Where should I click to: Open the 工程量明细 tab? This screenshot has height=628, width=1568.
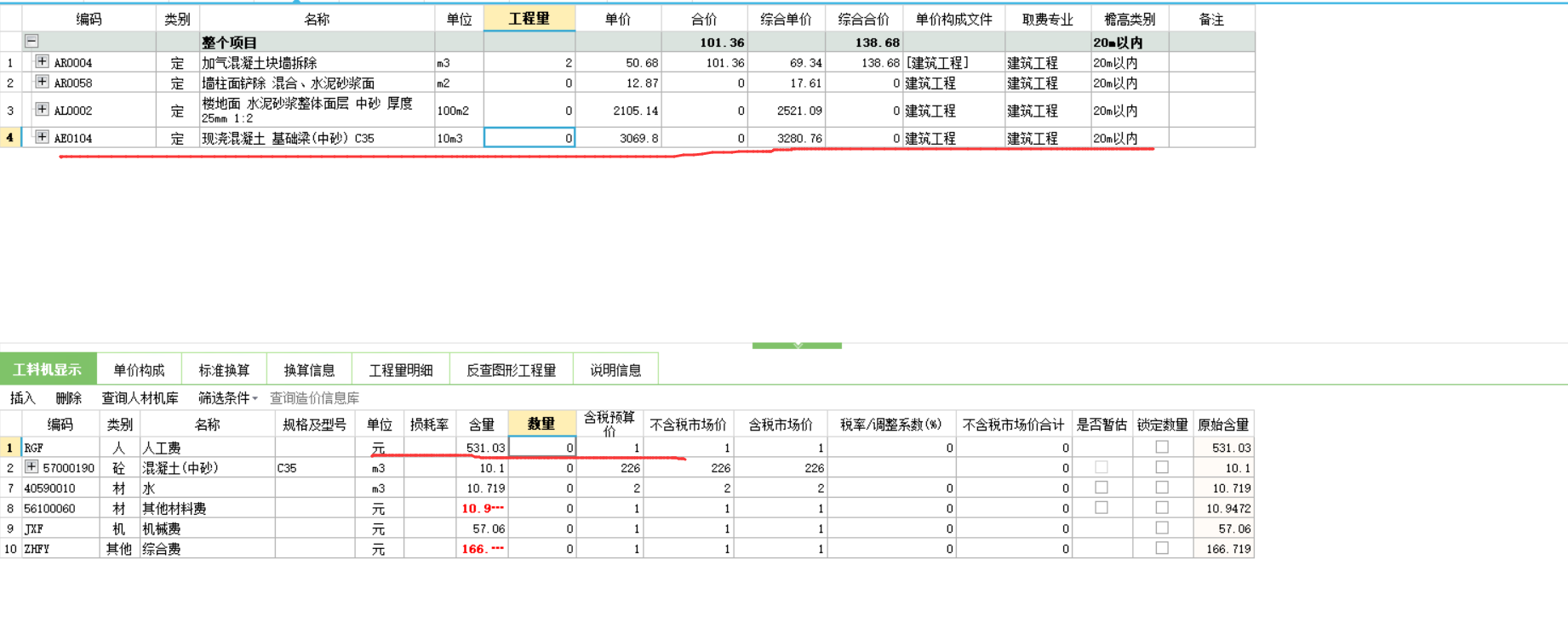(401, 369)
